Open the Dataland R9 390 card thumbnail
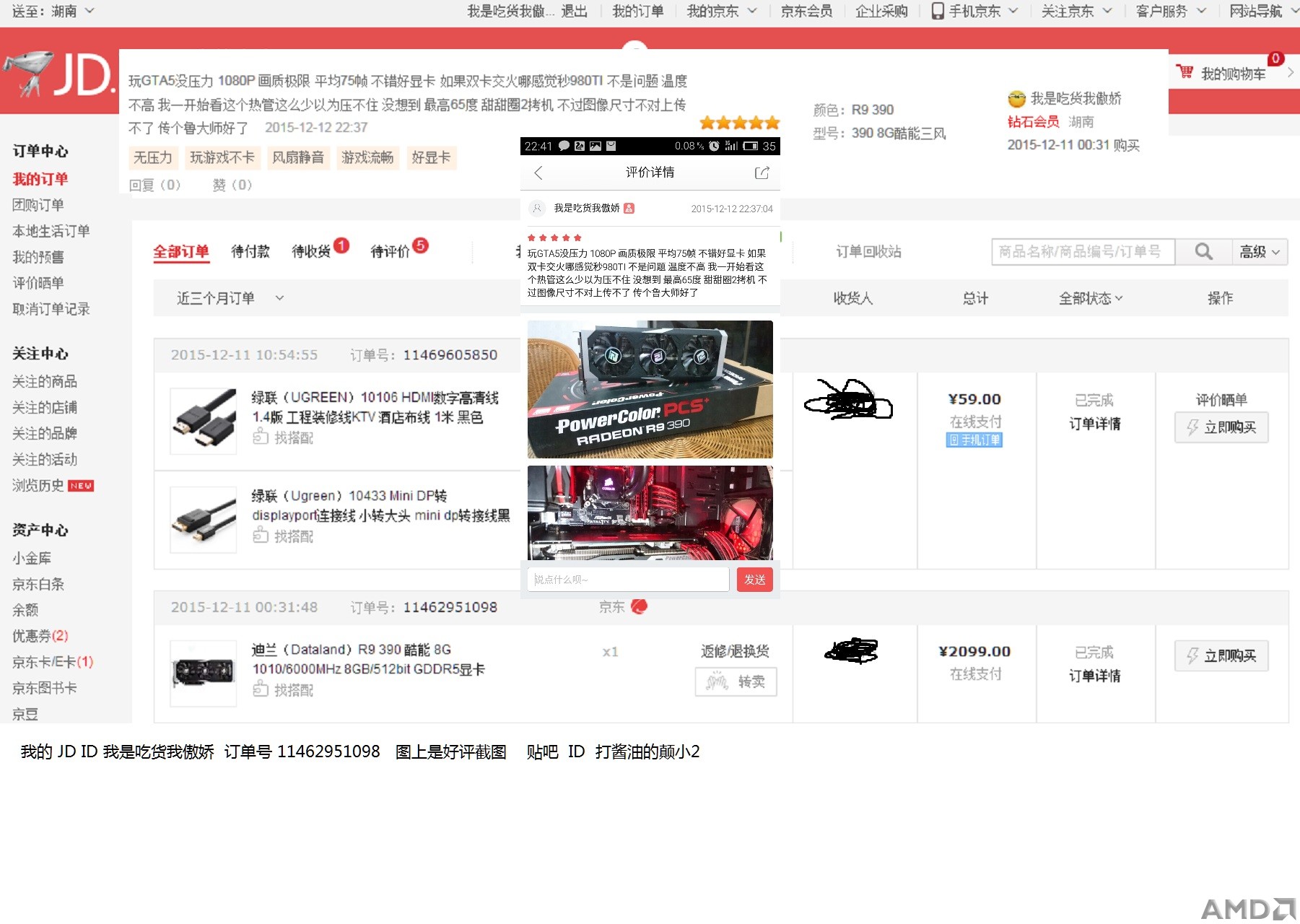 (204, 673)
